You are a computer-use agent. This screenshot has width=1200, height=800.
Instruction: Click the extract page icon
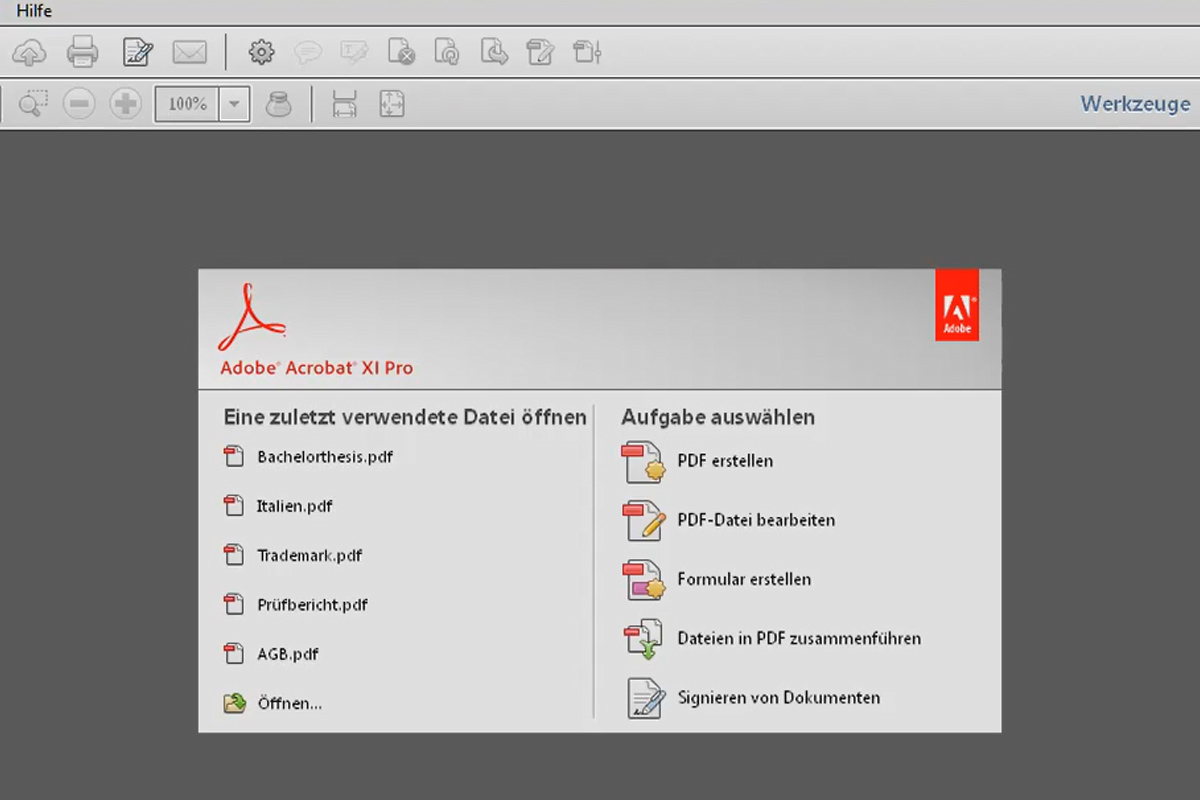(x=494, y=52)
